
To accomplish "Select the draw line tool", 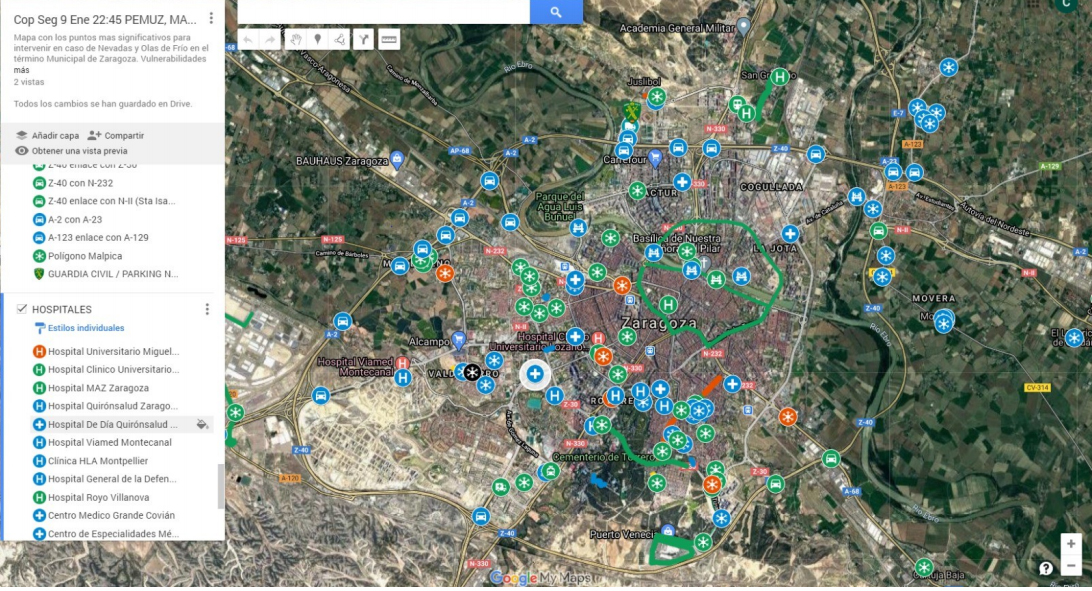I will [x=341, y=40].
